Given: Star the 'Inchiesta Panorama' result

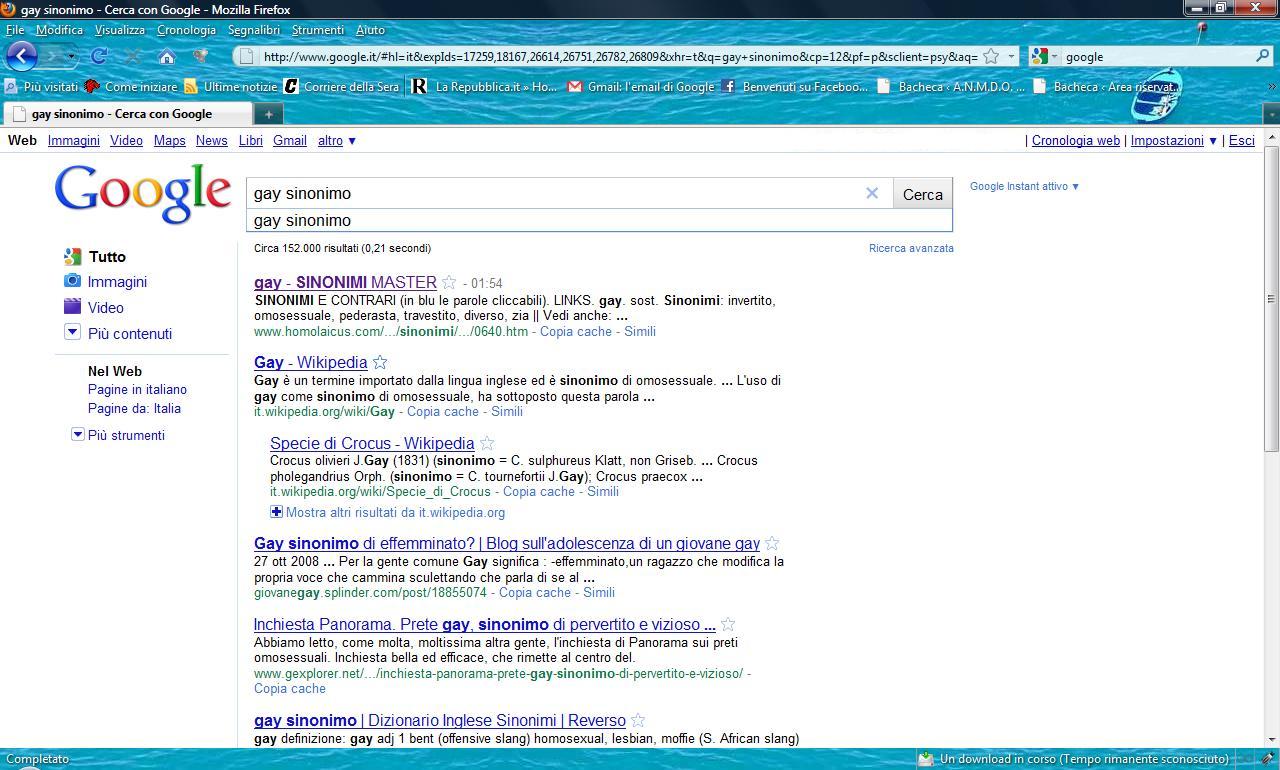Looking at the screenshot, I should [x=728, y=625].
